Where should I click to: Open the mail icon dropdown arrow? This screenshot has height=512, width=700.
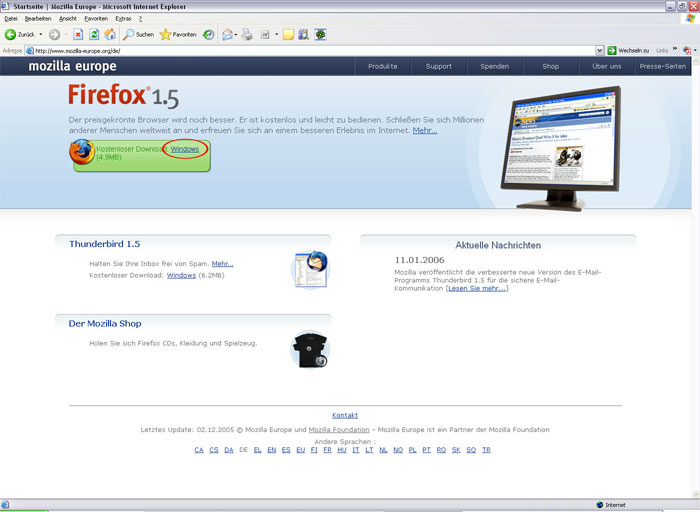tap(236, 34)
